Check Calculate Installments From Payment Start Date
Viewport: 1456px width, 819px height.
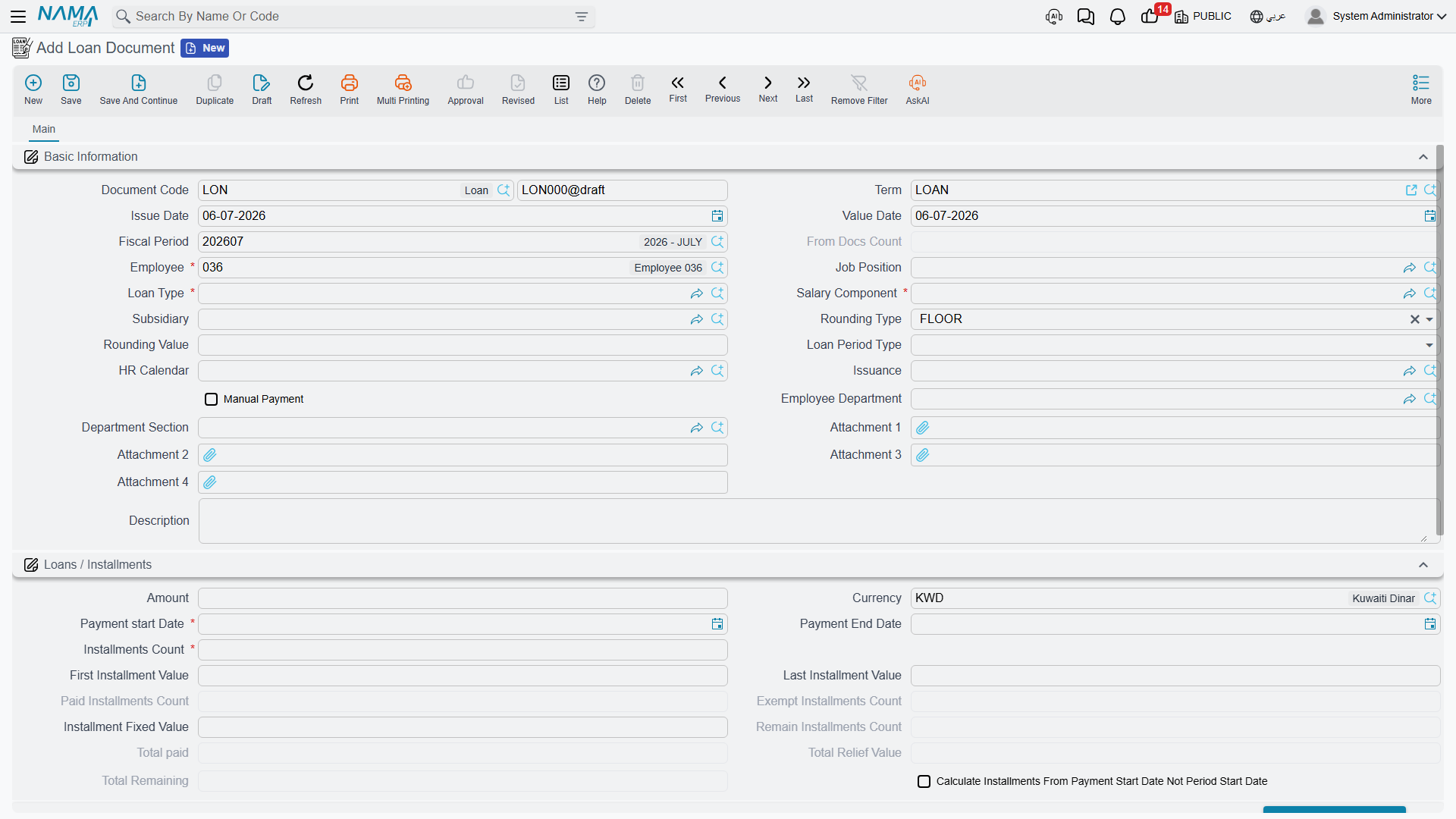point(924,782)
